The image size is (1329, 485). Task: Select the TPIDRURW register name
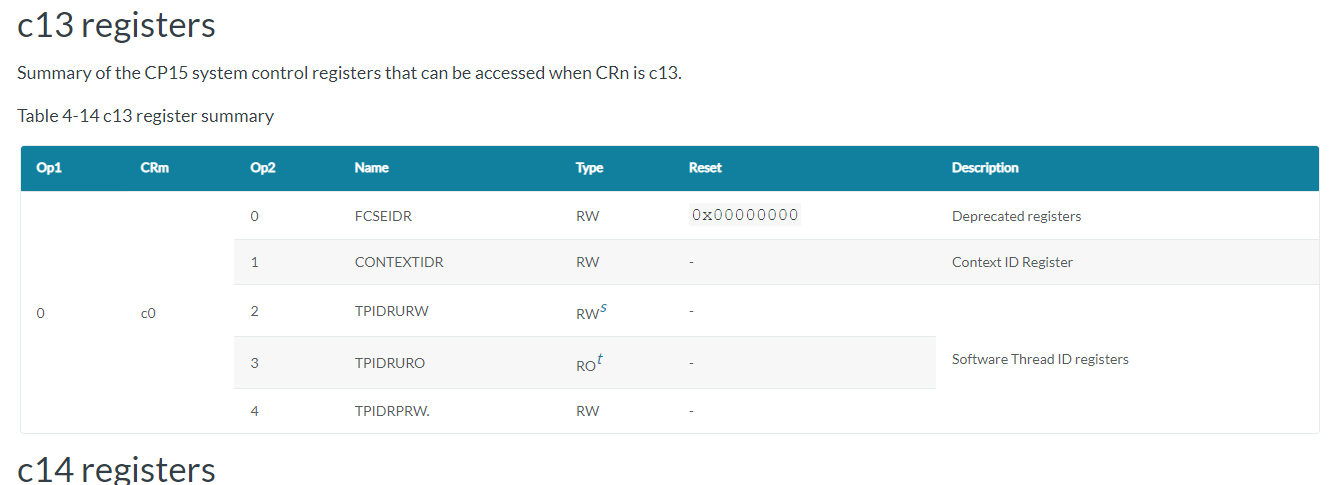point(392,311)
